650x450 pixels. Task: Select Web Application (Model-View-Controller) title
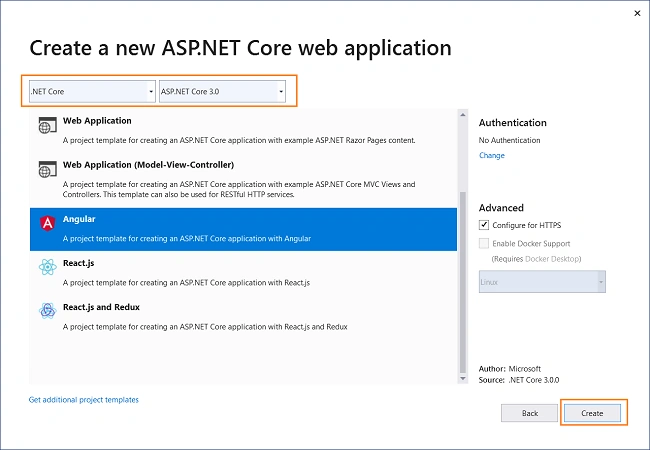tap(148, 165)
